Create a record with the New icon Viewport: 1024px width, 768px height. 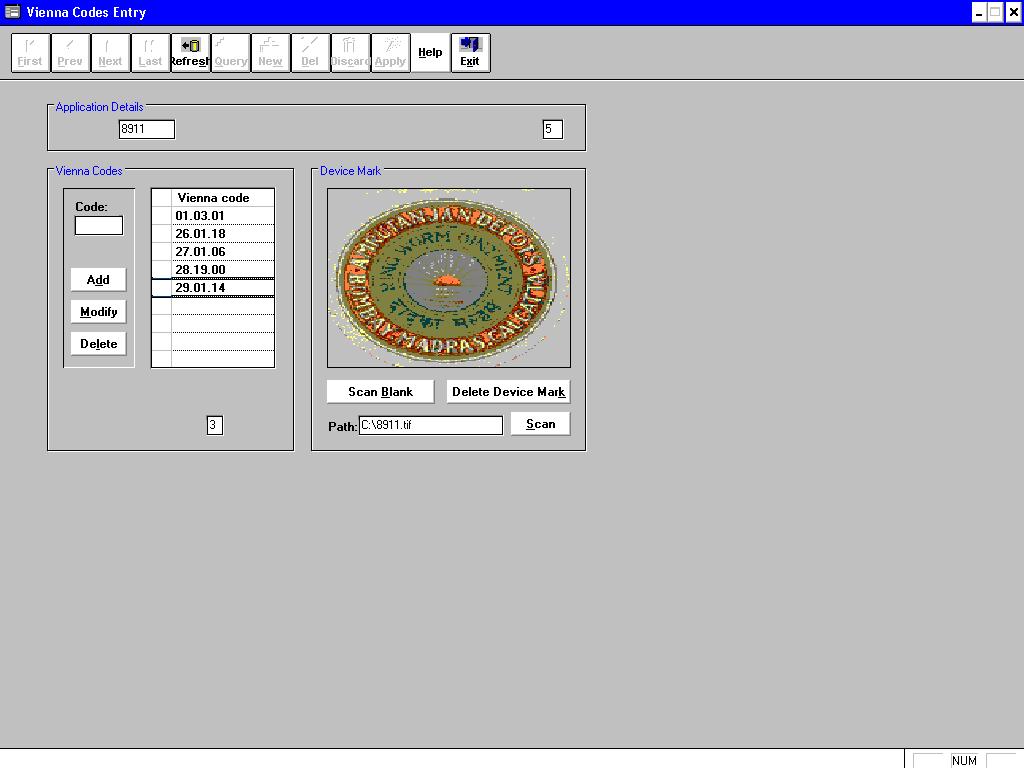click(x=270, y=52)
